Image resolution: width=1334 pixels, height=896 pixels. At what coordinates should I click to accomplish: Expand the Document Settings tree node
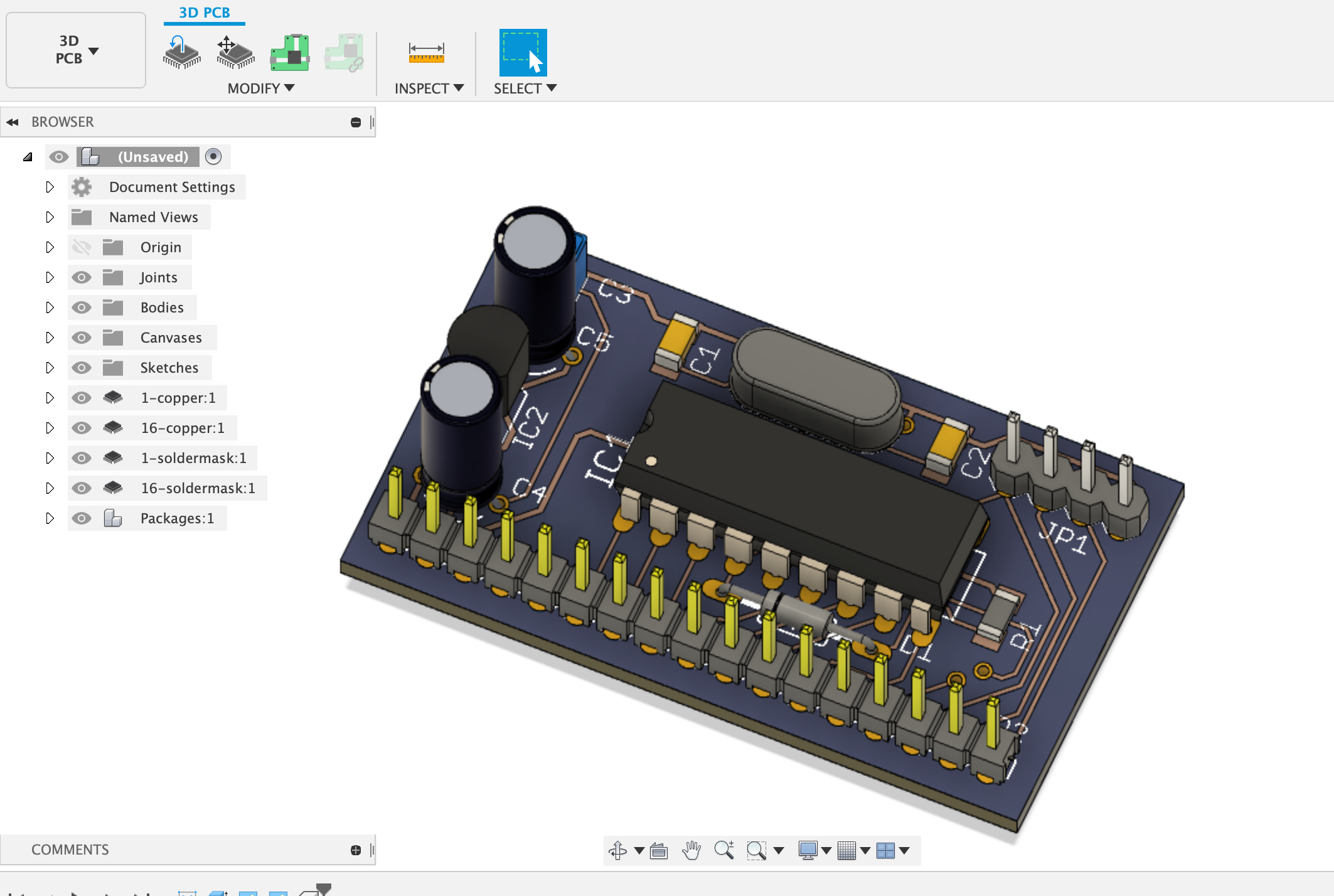(x=50, y=186)
